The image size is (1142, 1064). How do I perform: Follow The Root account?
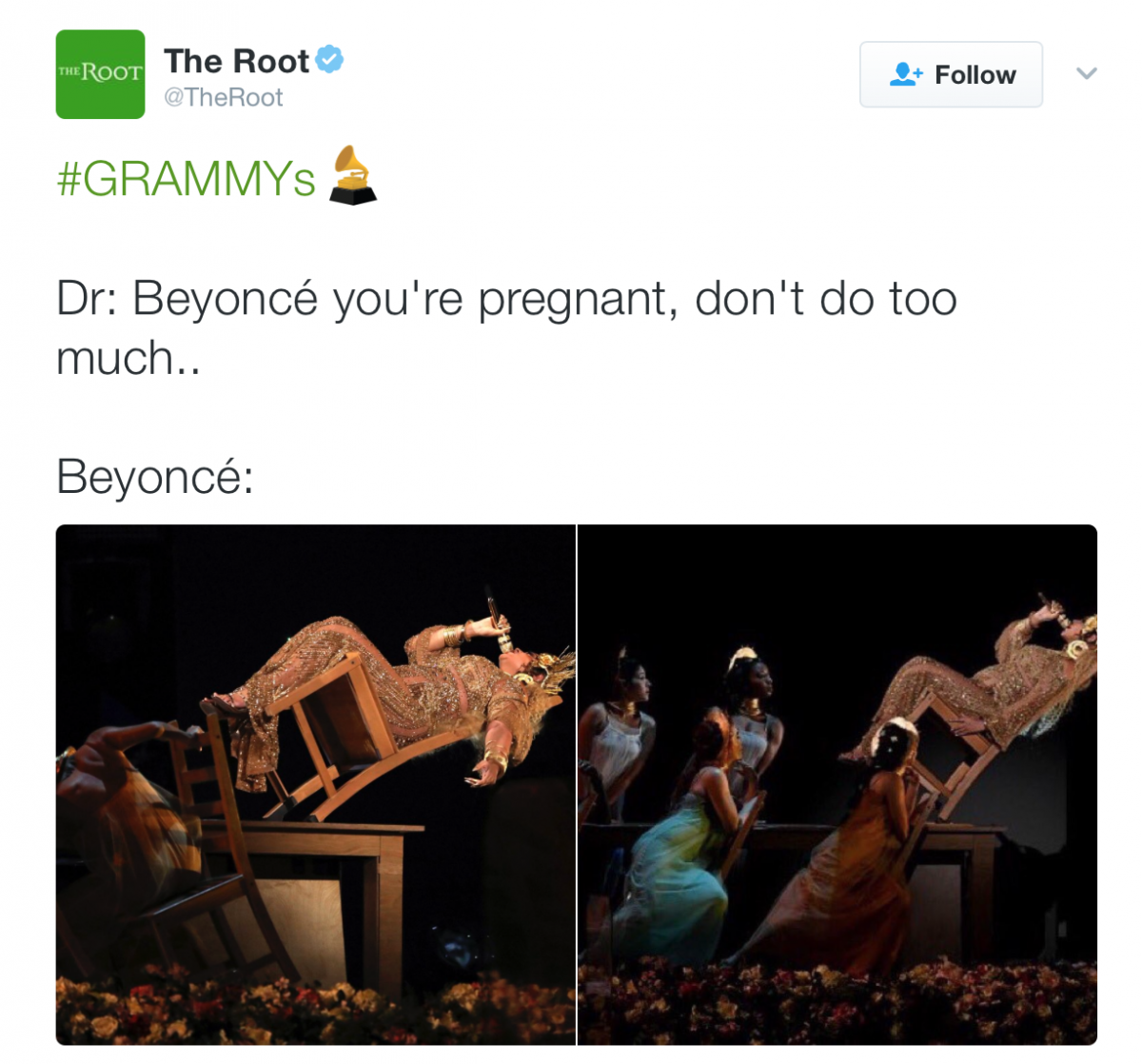pos(951,74)
